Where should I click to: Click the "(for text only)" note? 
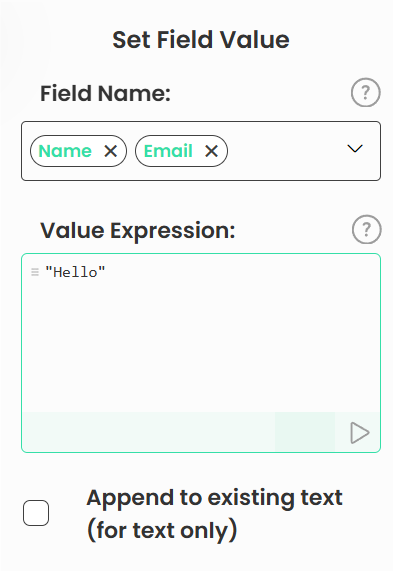tap(162, 530)
